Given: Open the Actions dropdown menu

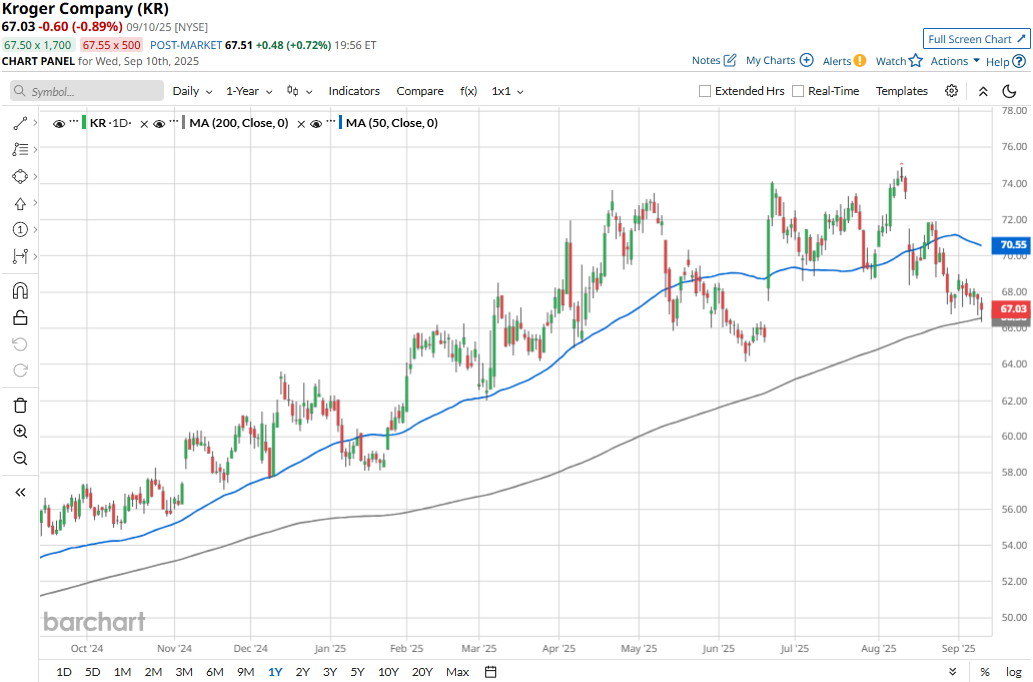Looking at the screenshot, I should 955,61.
